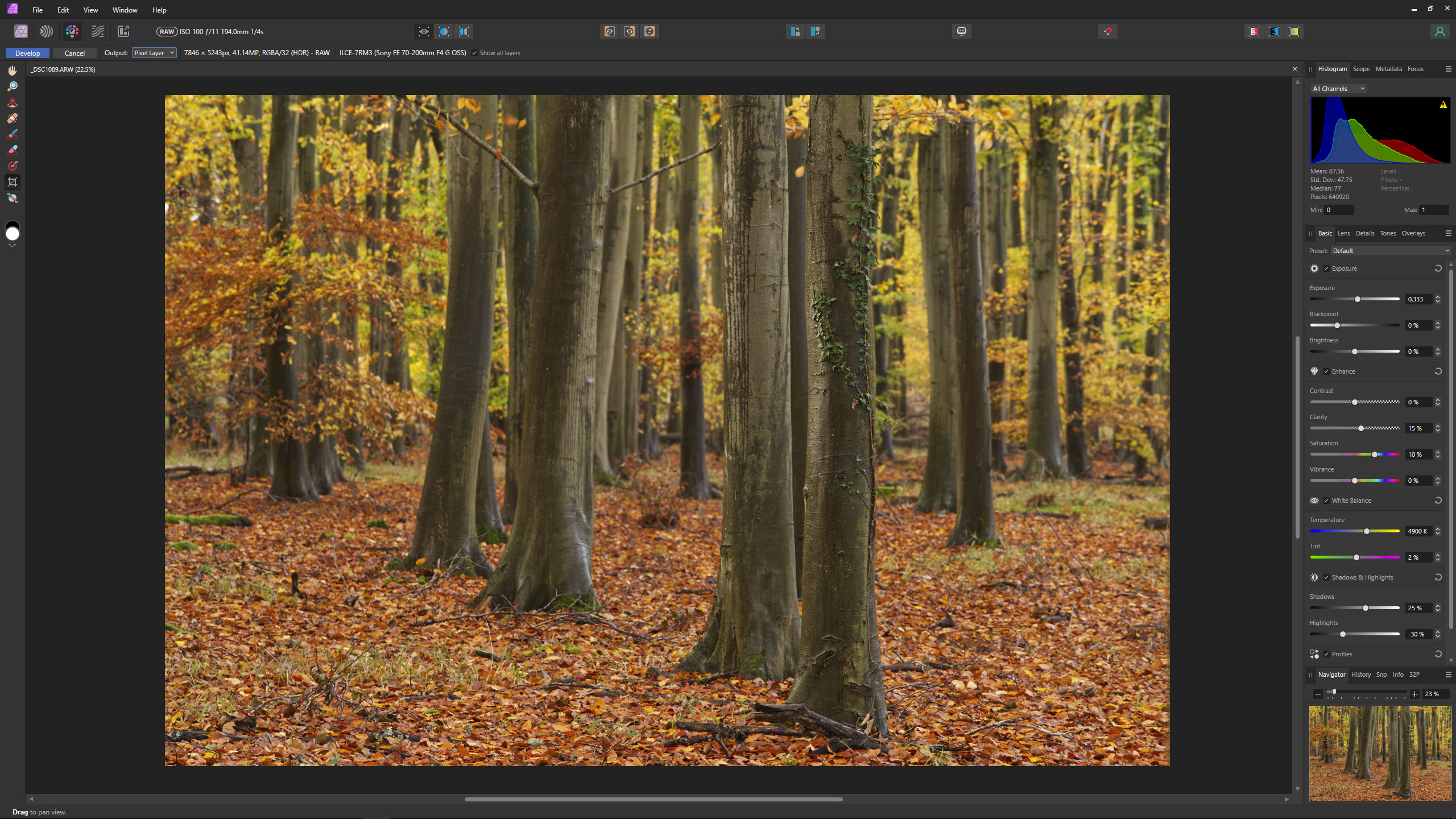Click the Cancel button

tap(75, 53)
